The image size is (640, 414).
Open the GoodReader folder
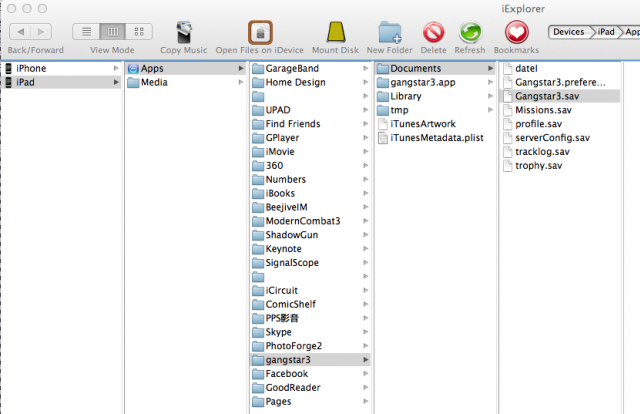point(310,387)
